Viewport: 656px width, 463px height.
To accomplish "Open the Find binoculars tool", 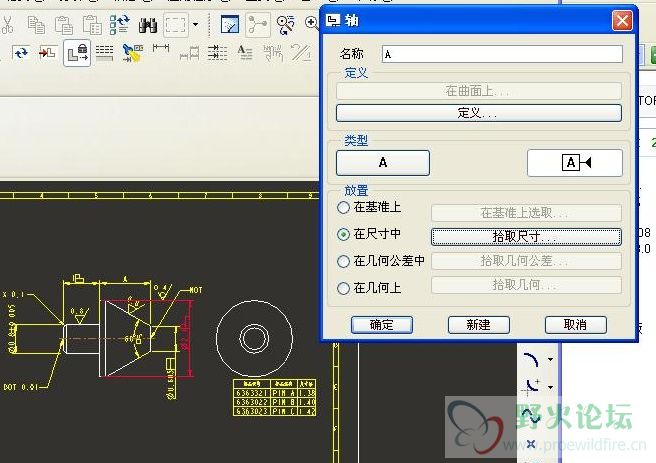I will click(148, 26).
